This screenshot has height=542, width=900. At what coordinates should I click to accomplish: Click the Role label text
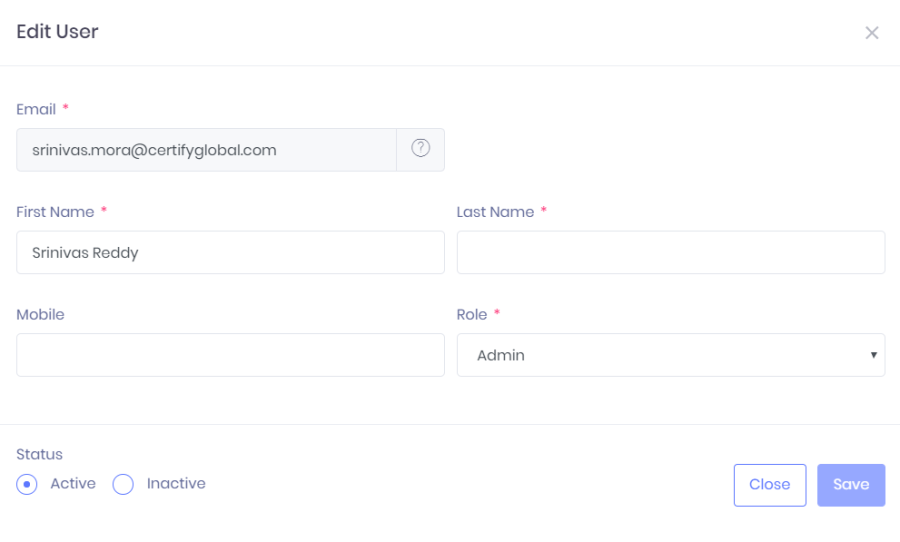(x=472, y=315)
